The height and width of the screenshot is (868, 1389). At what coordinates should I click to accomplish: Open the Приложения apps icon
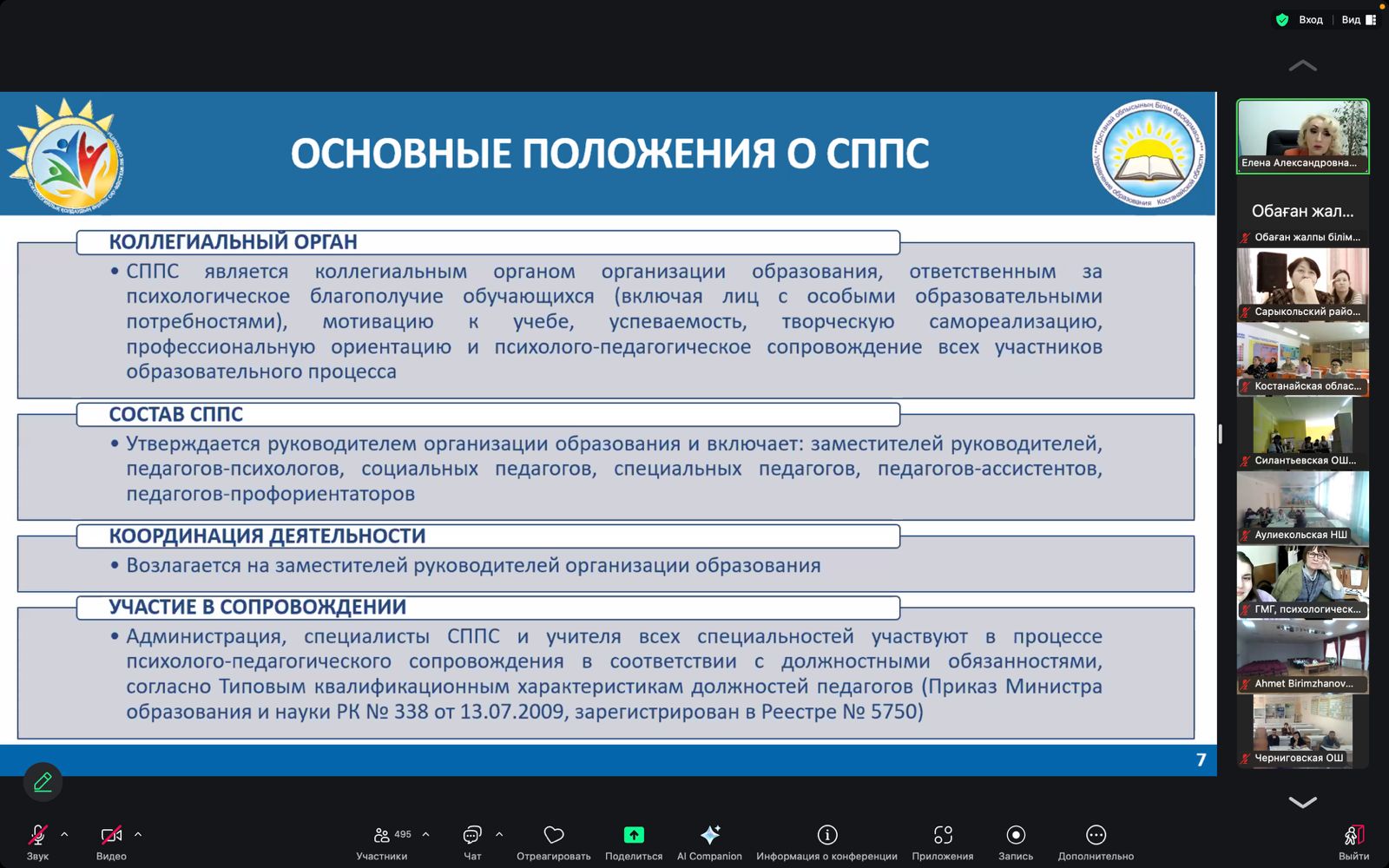pos(943,835)
